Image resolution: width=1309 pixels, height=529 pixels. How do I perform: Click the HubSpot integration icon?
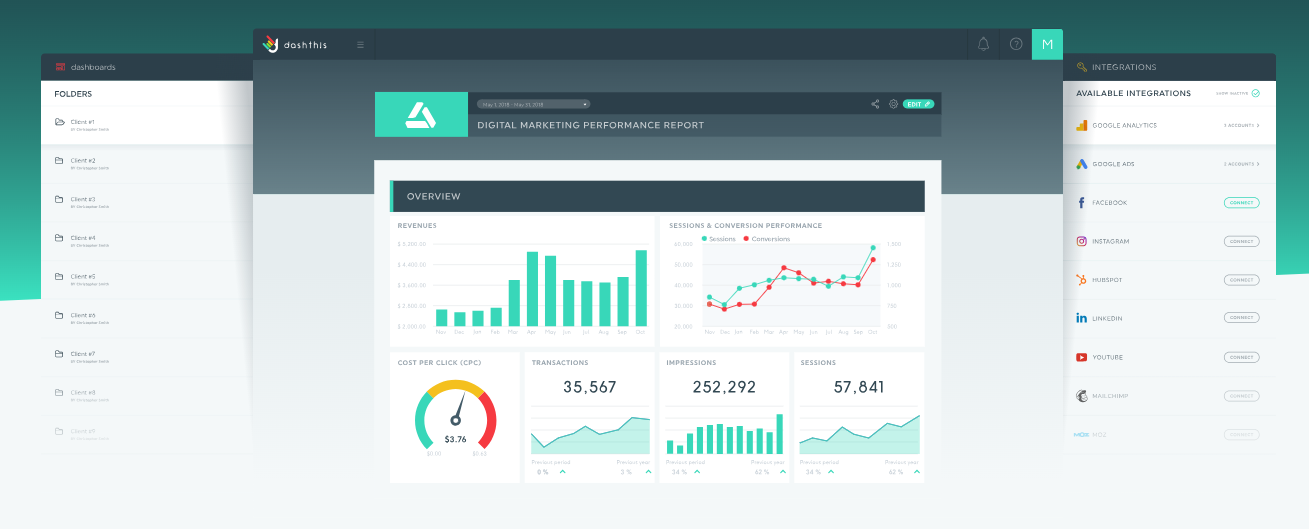1081,280
